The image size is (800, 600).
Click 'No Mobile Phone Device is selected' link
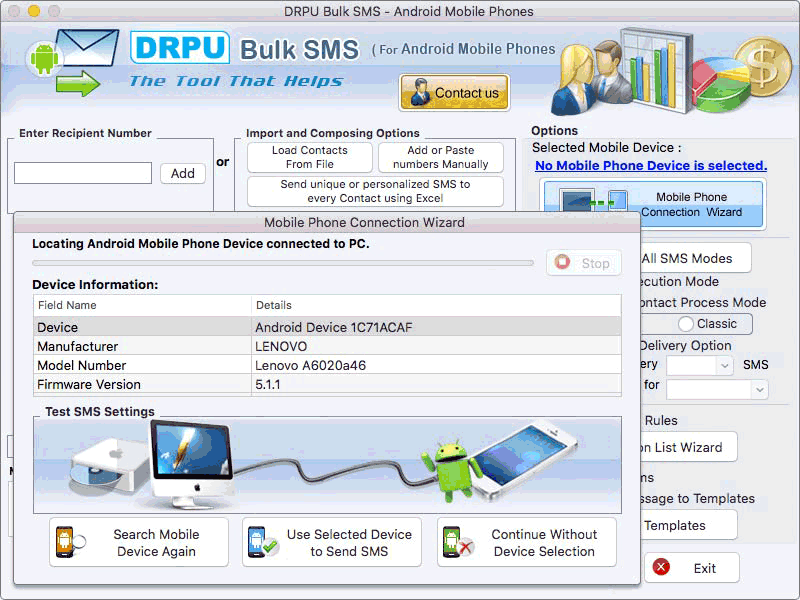[651, 165]
